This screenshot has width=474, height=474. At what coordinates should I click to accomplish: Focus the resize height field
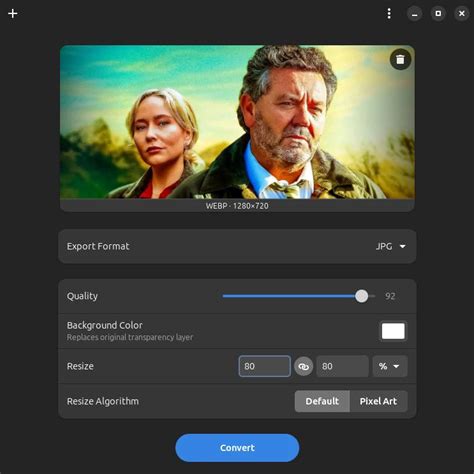click(x=342, y=366)
